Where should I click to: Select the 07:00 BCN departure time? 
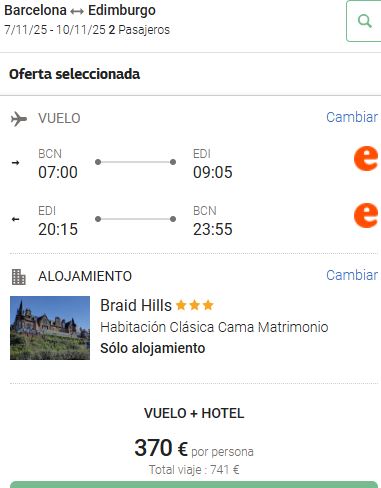[x=58, y=172]
